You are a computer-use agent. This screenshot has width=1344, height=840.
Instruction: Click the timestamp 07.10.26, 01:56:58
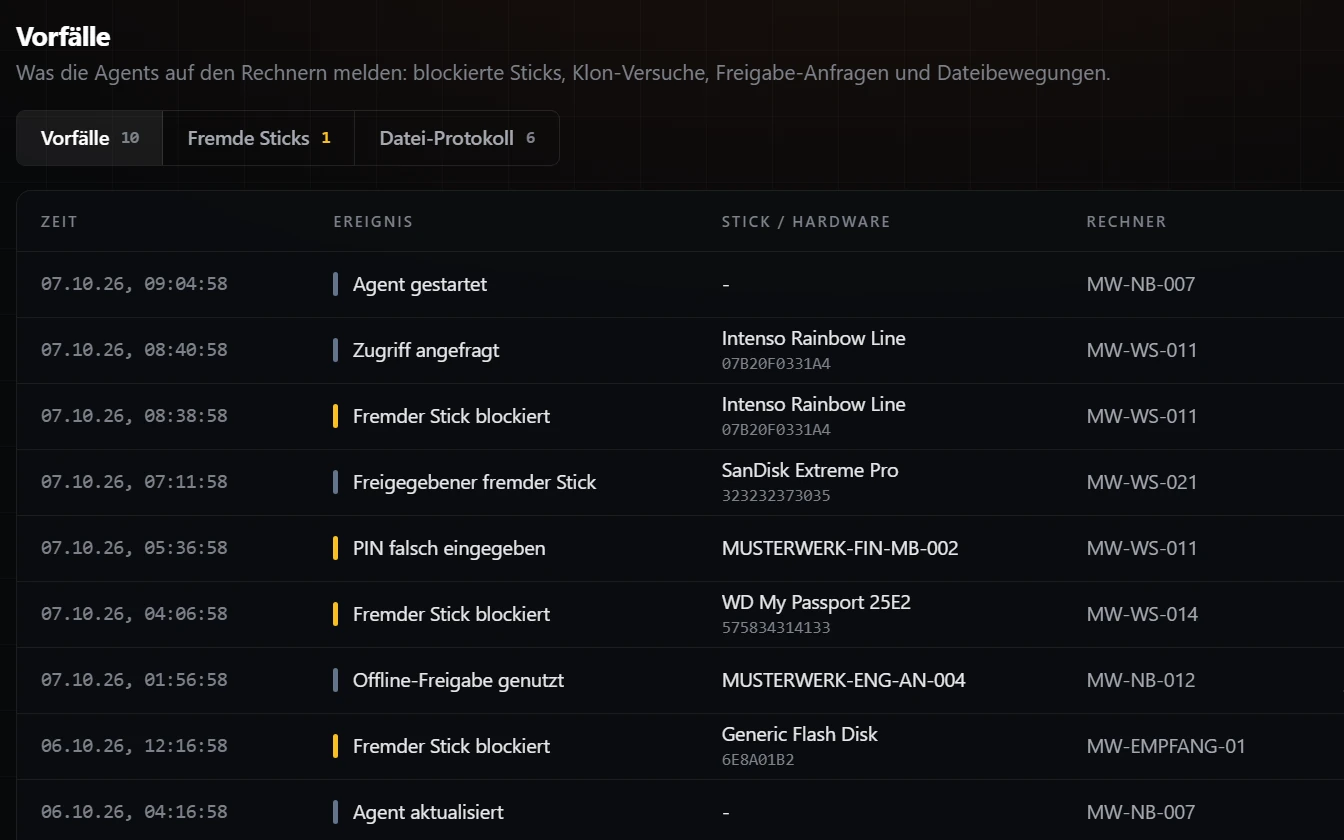tap(134, 680)
